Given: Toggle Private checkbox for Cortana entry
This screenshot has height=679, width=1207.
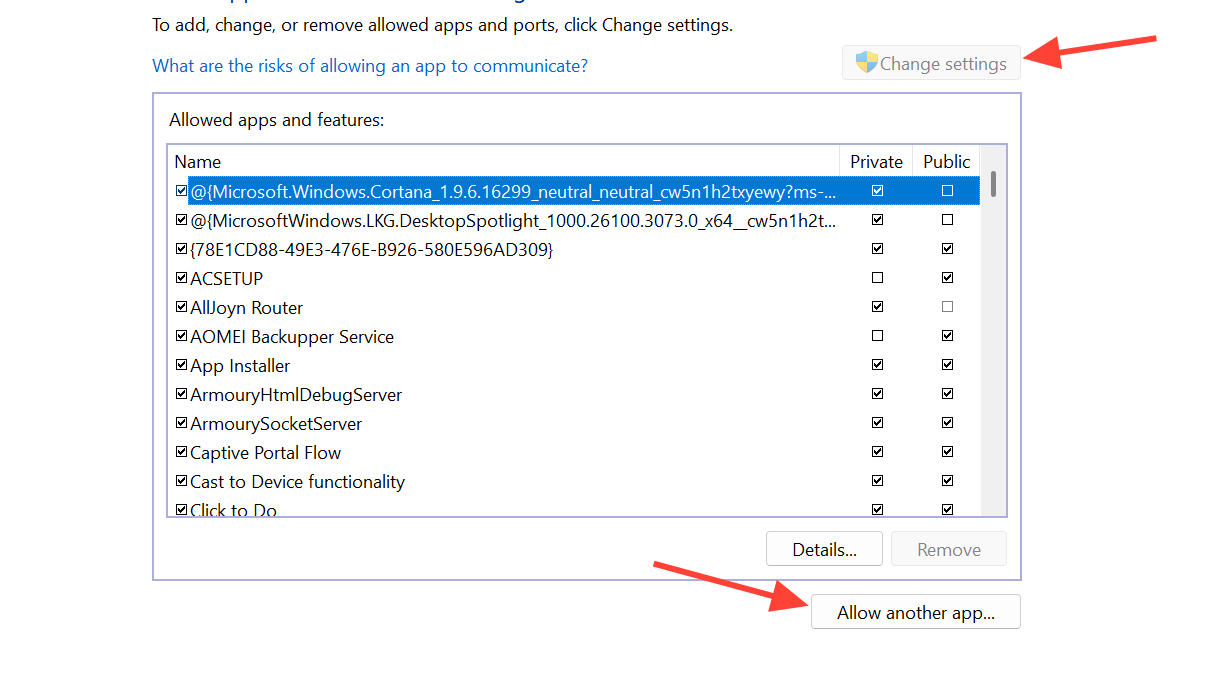Looking at the screenshot, I should (x=877, y=190).
